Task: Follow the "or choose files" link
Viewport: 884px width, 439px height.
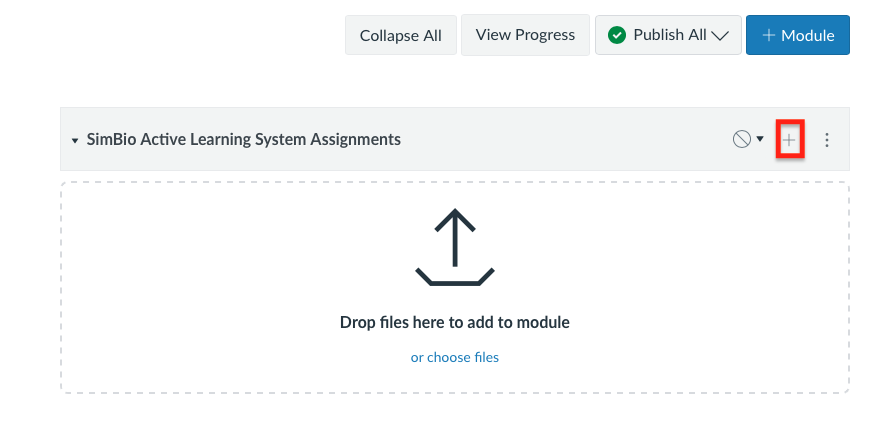Action: (455, 357)
